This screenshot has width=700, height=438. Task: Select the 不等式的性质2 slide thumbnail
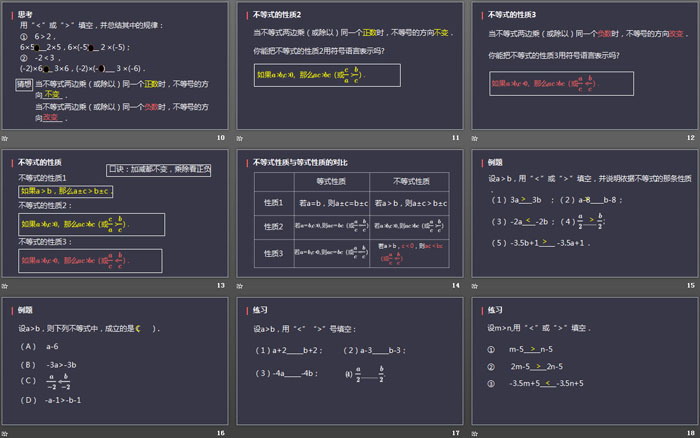point(350,65)
